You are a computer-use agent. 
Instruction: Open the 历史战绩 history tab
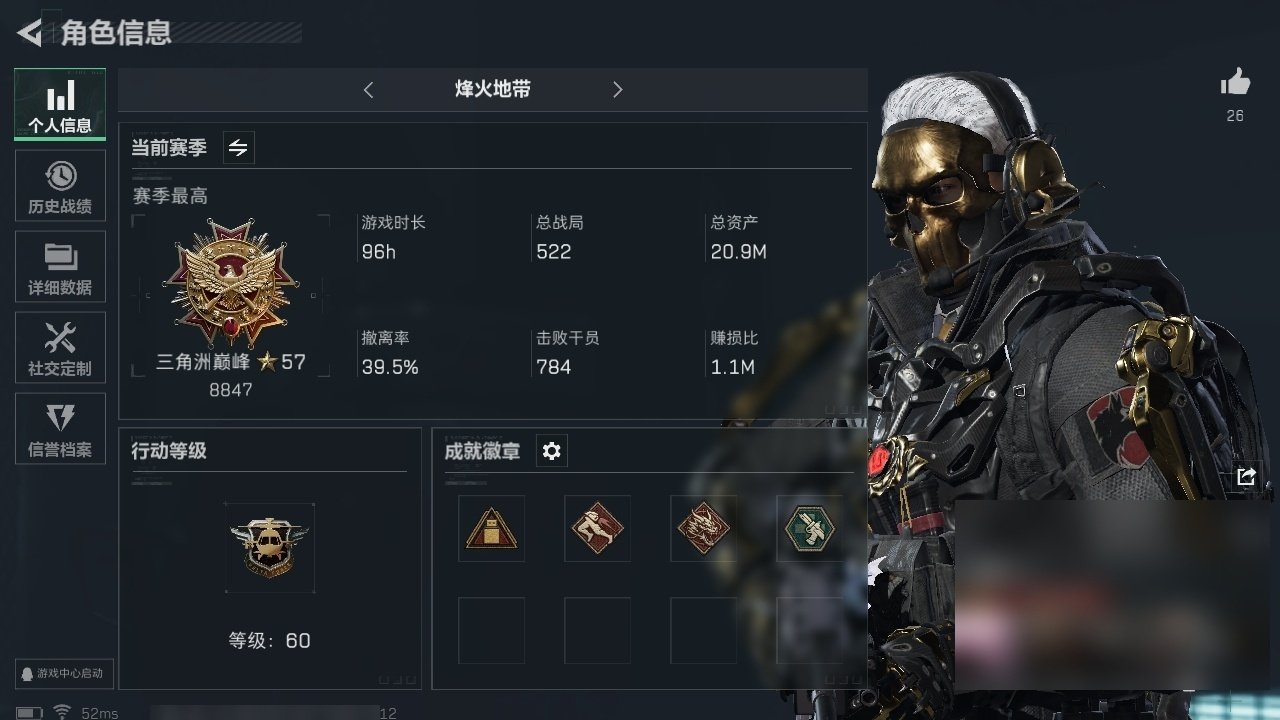click(x=60, y=186)
